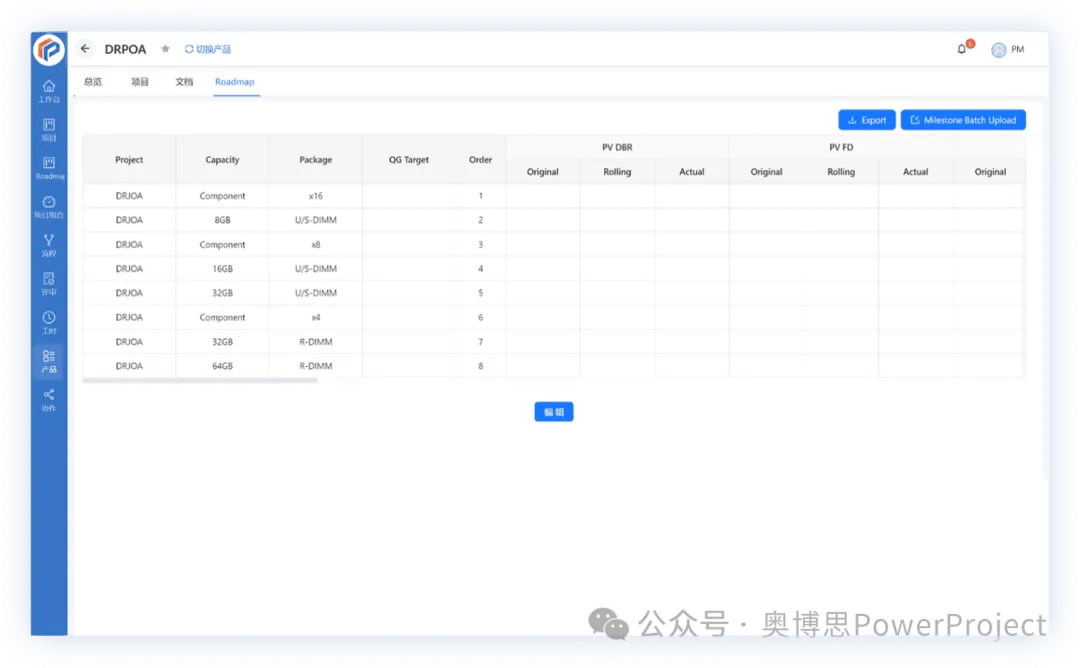
Task: Click DRJOA cell in order 1 row
Action: pos(129,196)
